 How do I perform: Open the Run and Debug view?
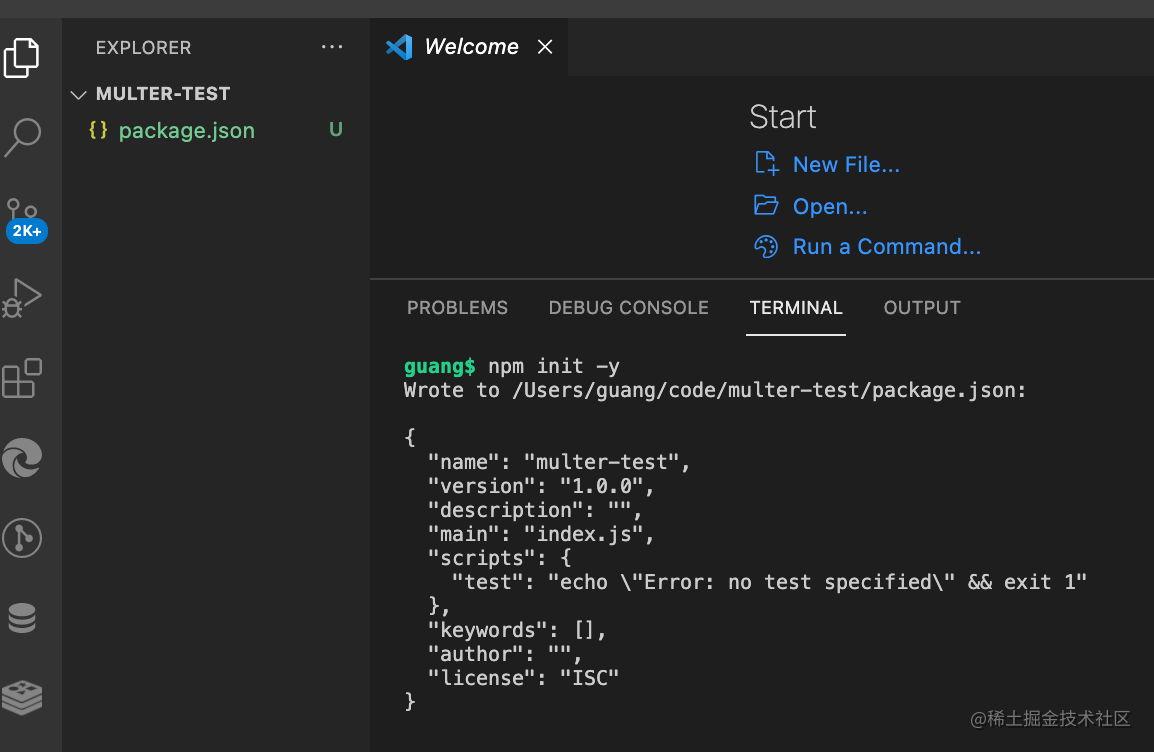click(22, 297)
